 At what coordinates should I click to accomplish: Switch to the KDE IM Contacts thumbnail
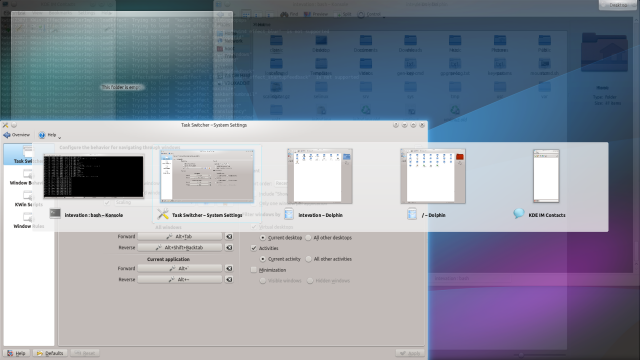click(546, 176)
